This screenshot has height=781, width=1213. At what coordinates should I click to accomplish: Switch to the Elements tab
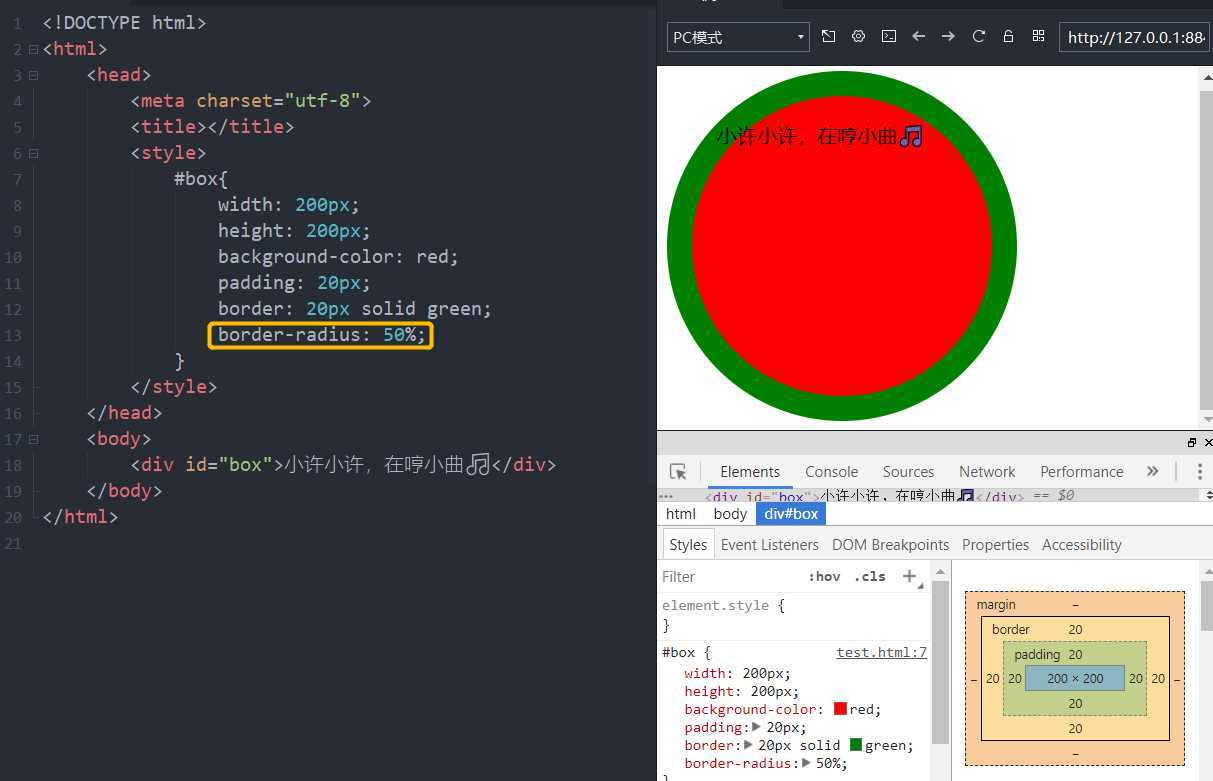750,472
